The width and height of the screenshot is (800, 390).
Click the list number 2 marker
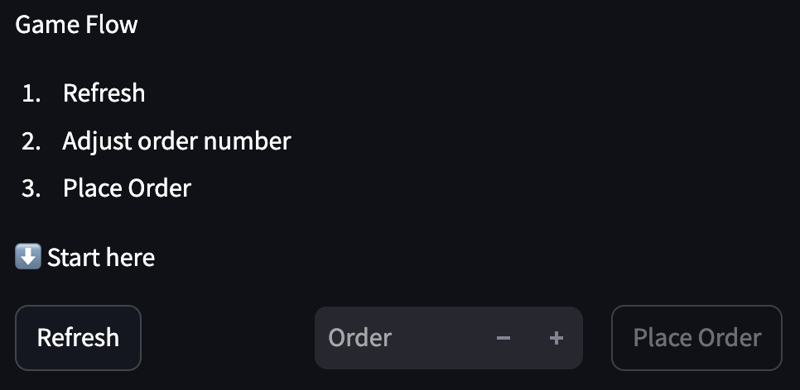point(32,141)
